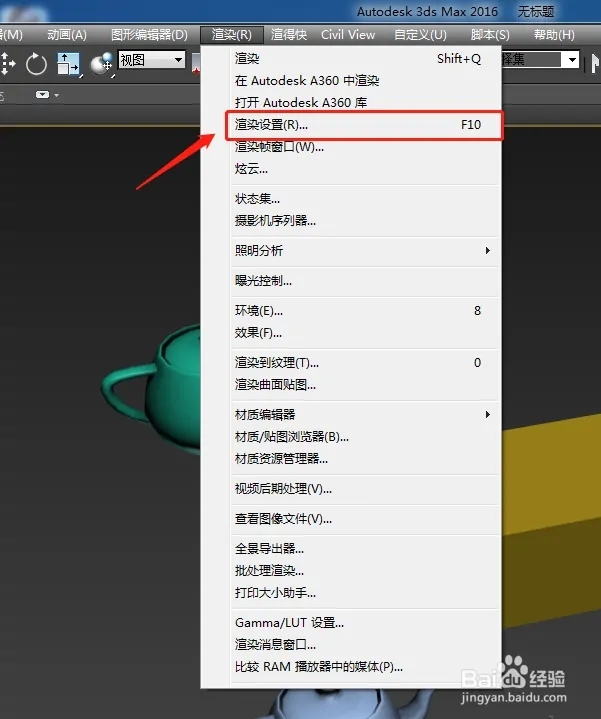Screen dimensions: 601x719
Task: Choose 渲染 Shift+Q menu entry
Action: pos(365,59)
